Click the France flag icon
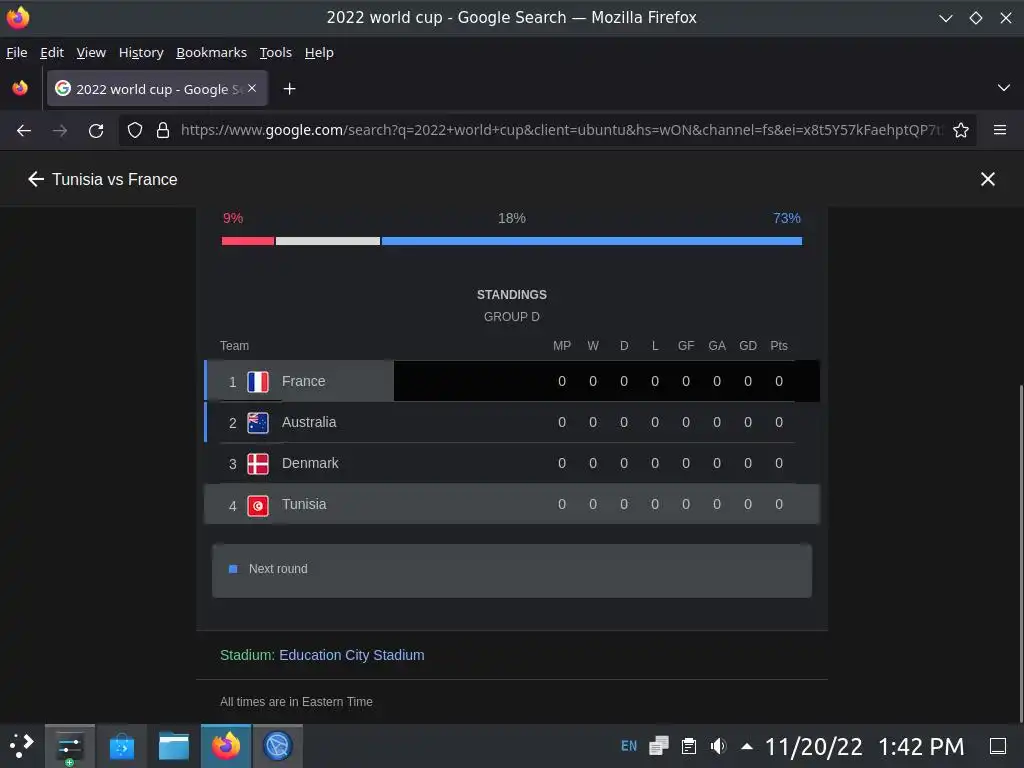Viewport: 1024px width, 768px height. click(x=258, y=381)
